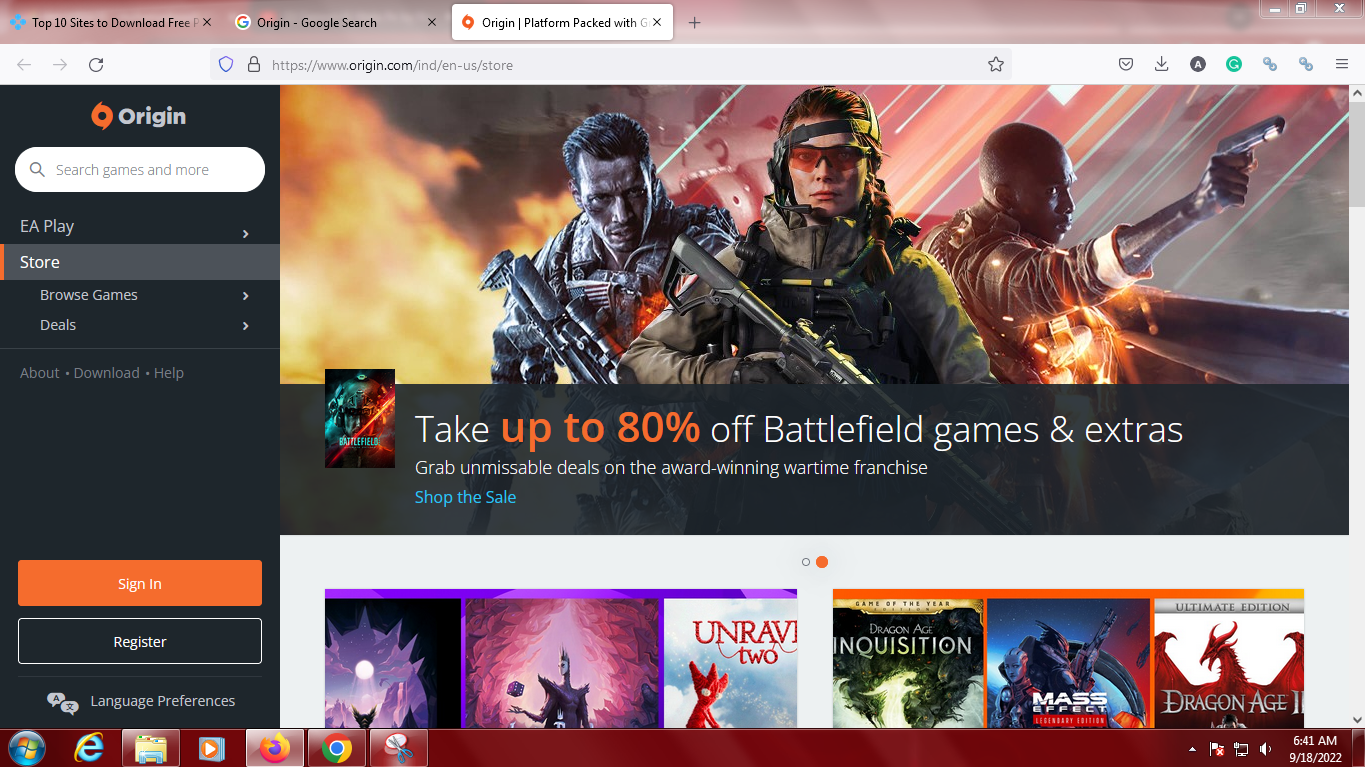This screenshot has height=767, width=1365.
Task: Bookmark this page with the star icon
Action: coord(996,65)
